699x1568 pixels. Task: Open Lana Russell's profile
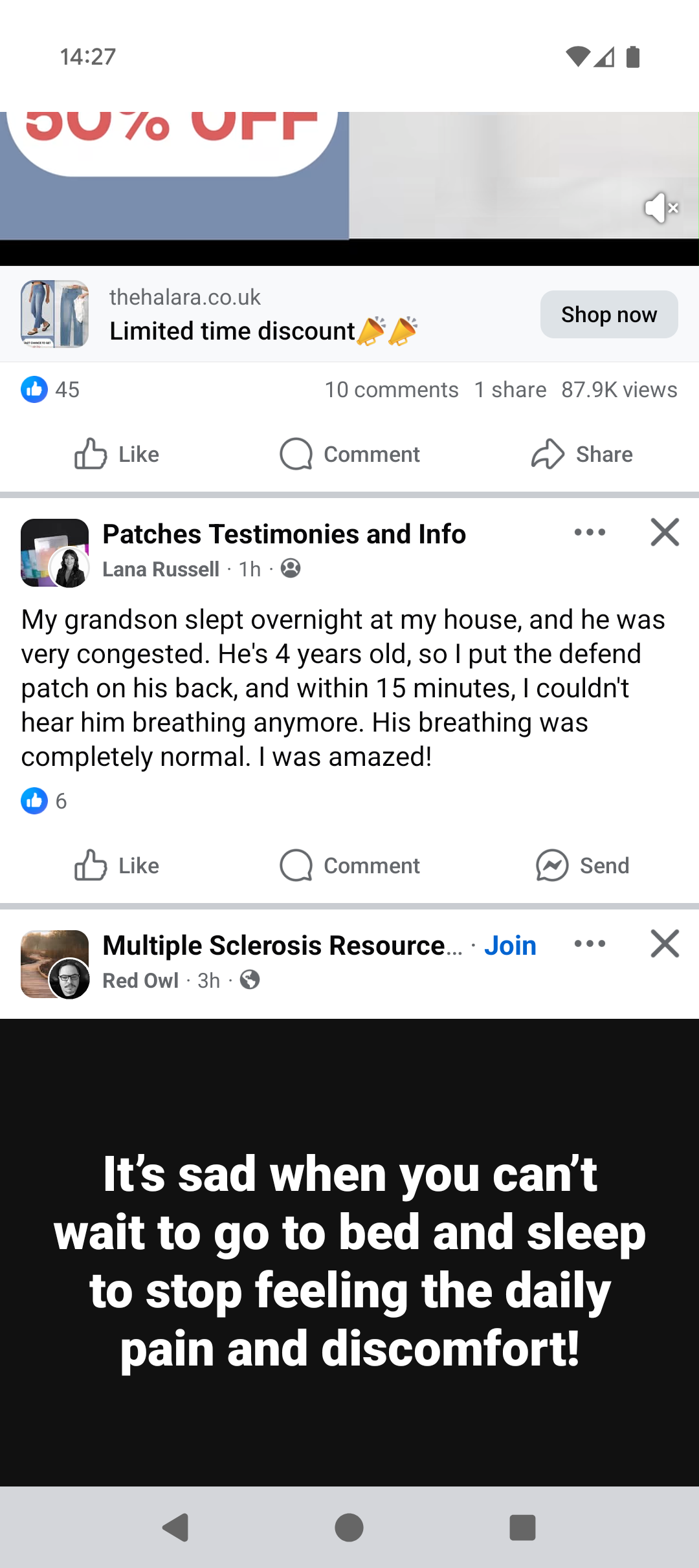point(161,569)
